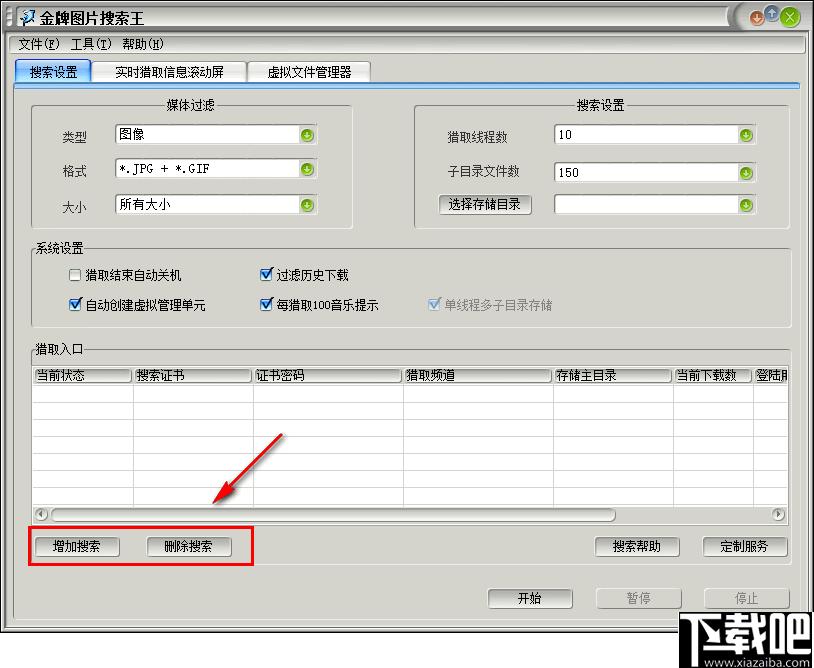
Task: Click the 搜索证书 column header
Action: (193, 376)
